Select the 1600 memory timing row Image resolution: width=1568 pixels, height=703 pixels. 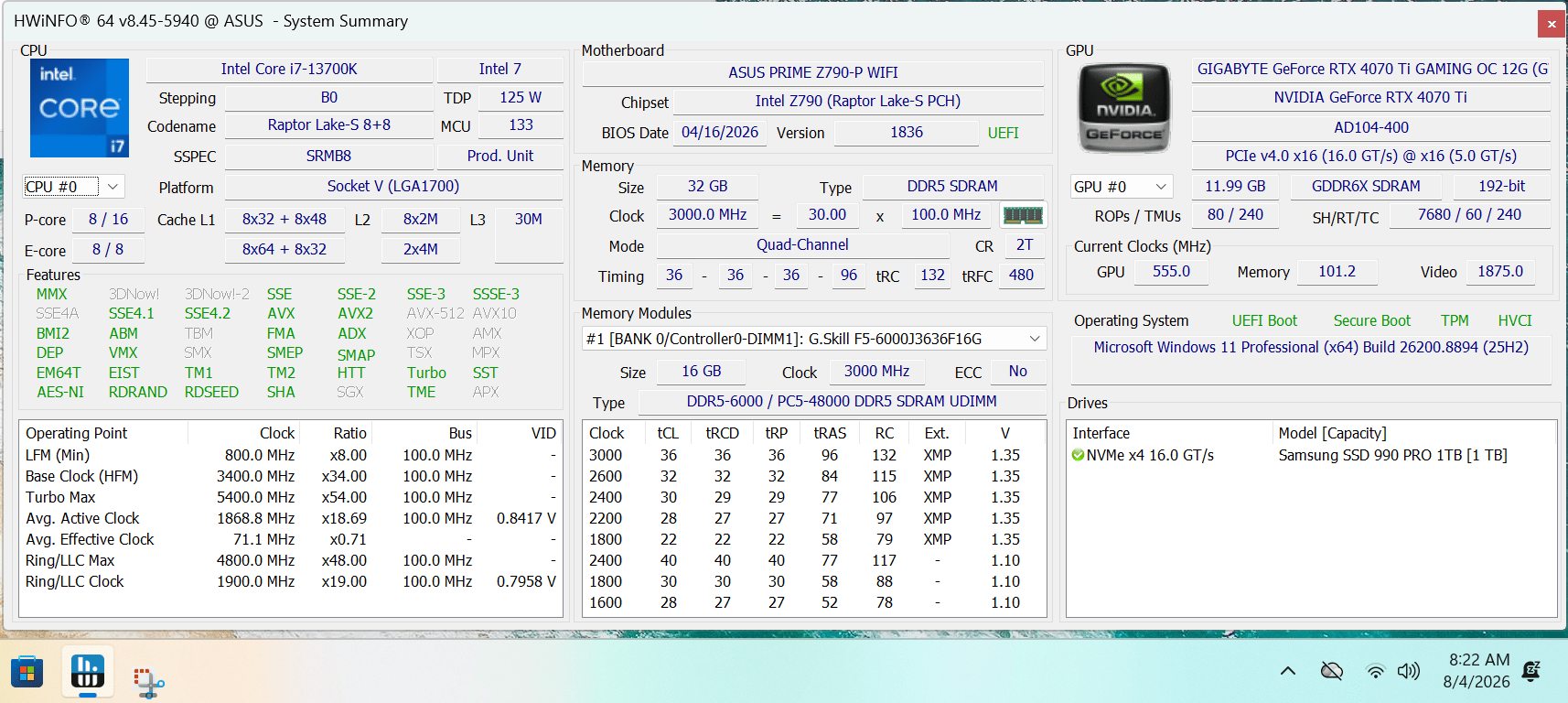814,602
